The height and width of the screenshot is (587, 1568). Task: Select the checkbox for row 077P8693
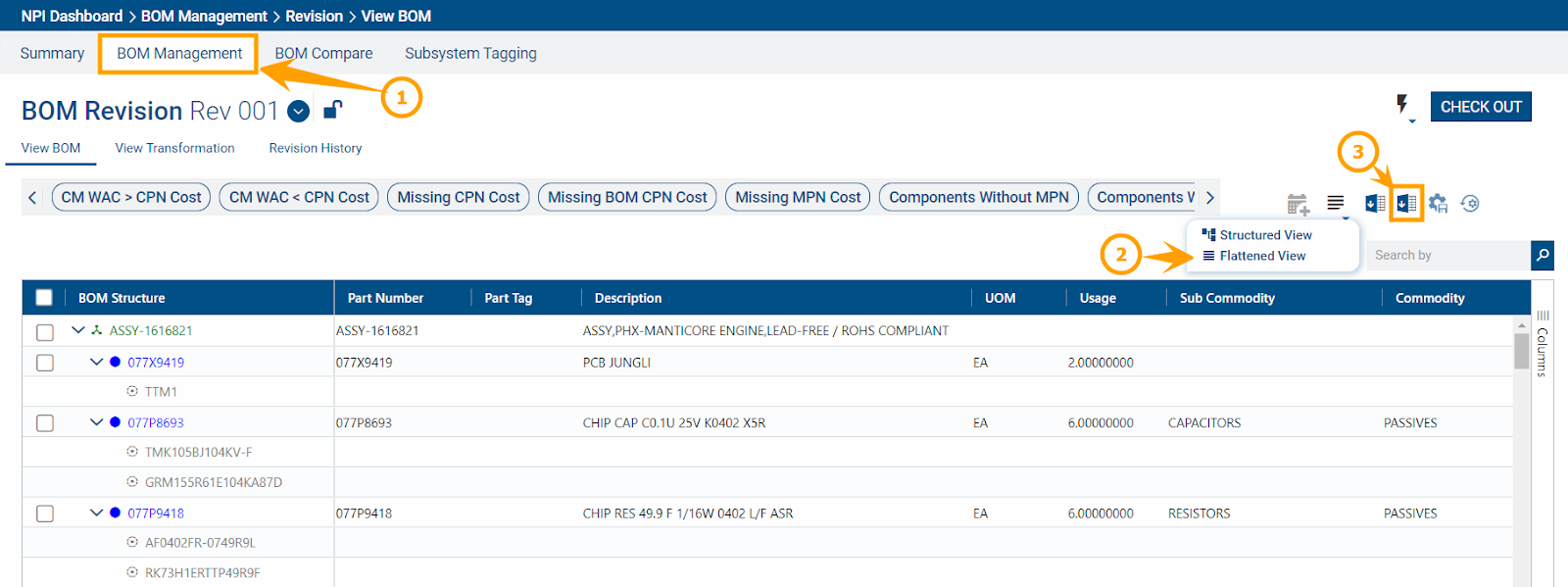[x=45, y=423]
